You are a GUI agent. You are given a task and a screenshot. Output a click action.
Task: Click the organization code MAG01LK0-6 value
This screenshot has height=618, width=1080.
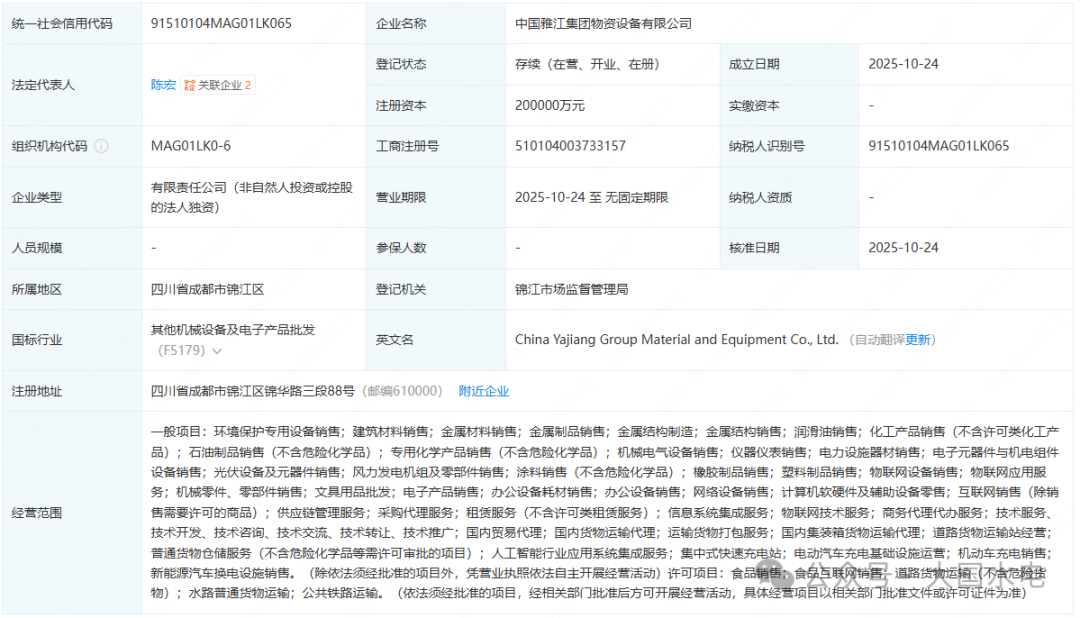tap(191, 146)
